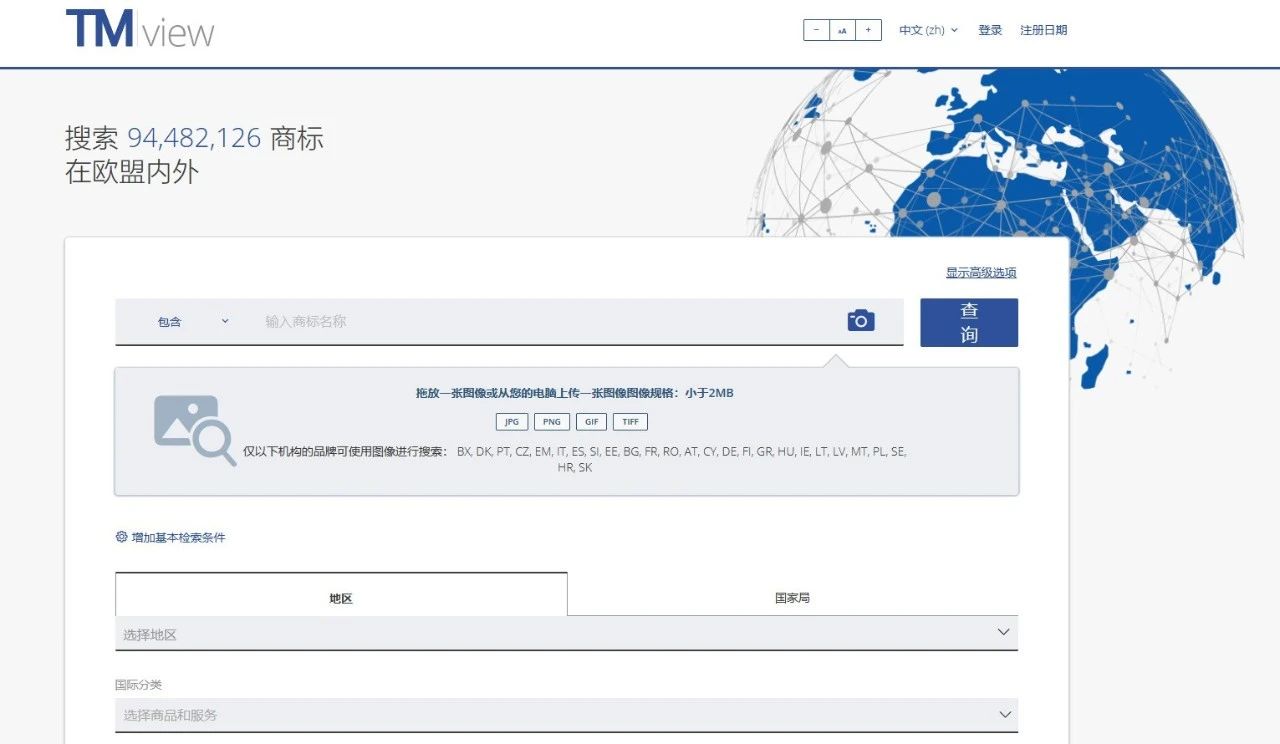
Task: Click the gear icon beside 增加基本检索条件
Action: point(122,537)
